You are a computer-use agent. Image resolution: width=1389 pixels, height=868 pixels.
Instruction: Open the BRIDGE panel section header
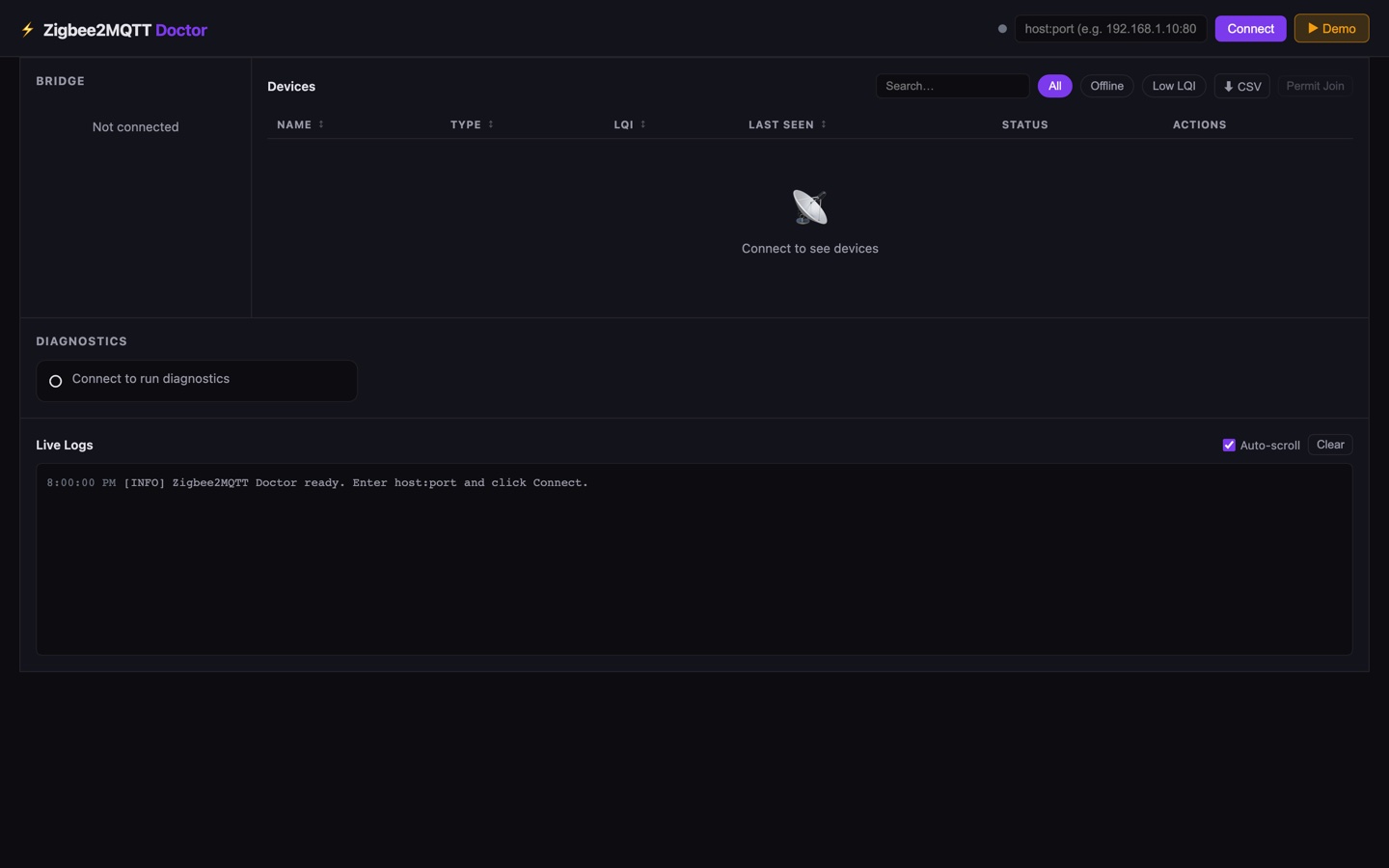pyautogui.click(x=60, y=81)
